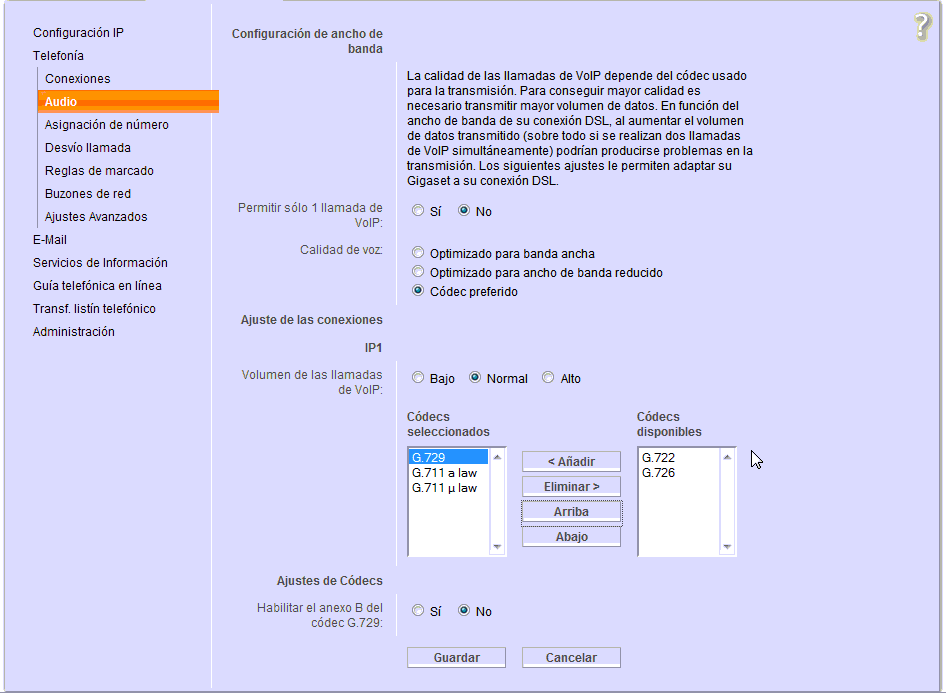Viewport: 946px width, 695px height.
Task: Move codec up with 'Arriba' button
Action: click(x=571, y=512)
